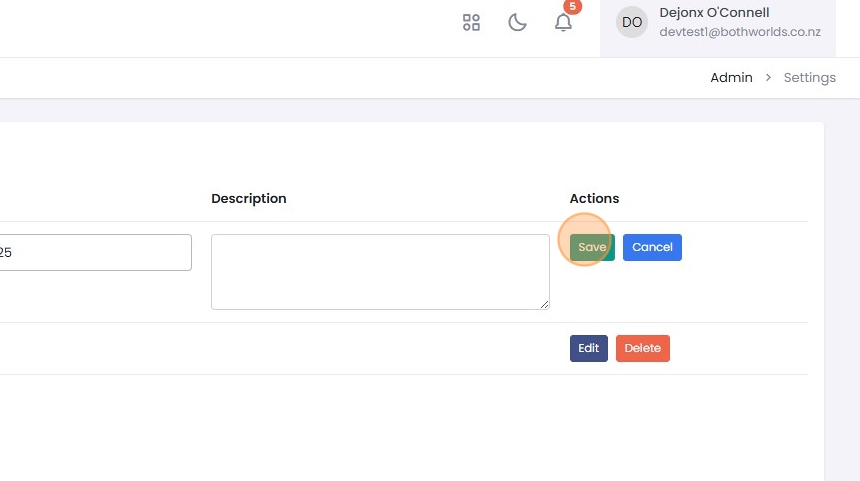Click the red notification count badge

pos(572,7)
